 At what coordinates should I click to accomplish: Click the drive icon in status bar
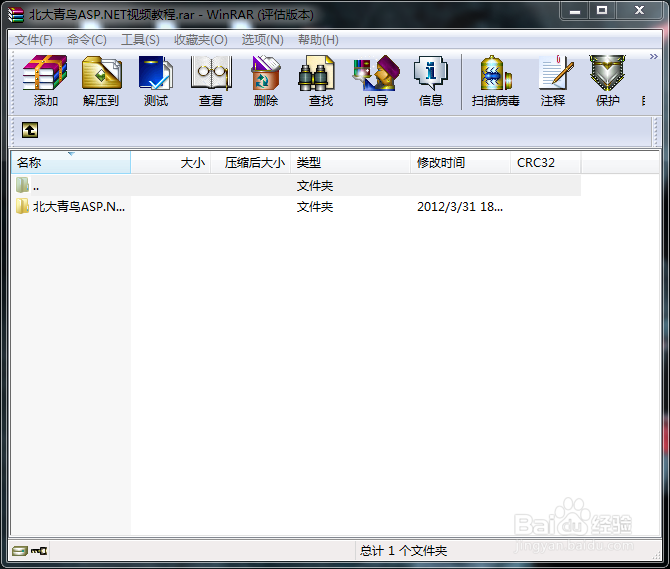pyautogui.click(x=19, y=551)
